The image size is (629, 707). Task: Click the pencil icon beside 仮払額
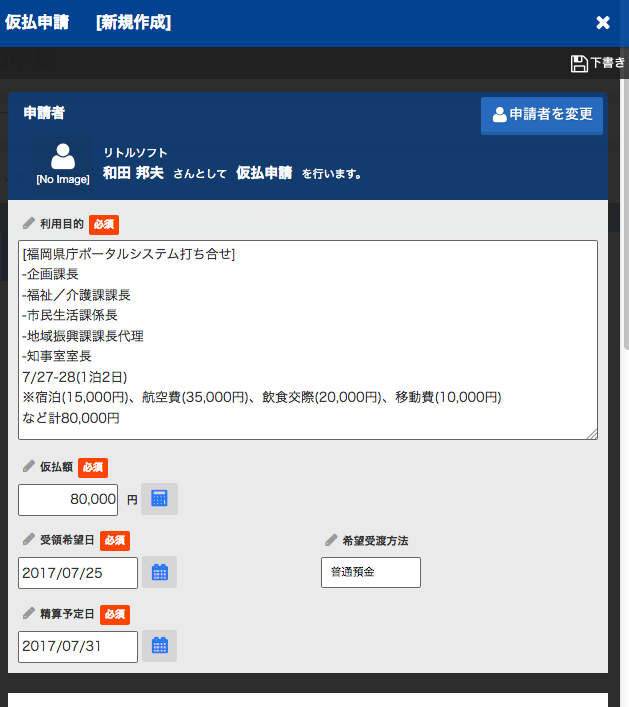(x=29, y=466)
